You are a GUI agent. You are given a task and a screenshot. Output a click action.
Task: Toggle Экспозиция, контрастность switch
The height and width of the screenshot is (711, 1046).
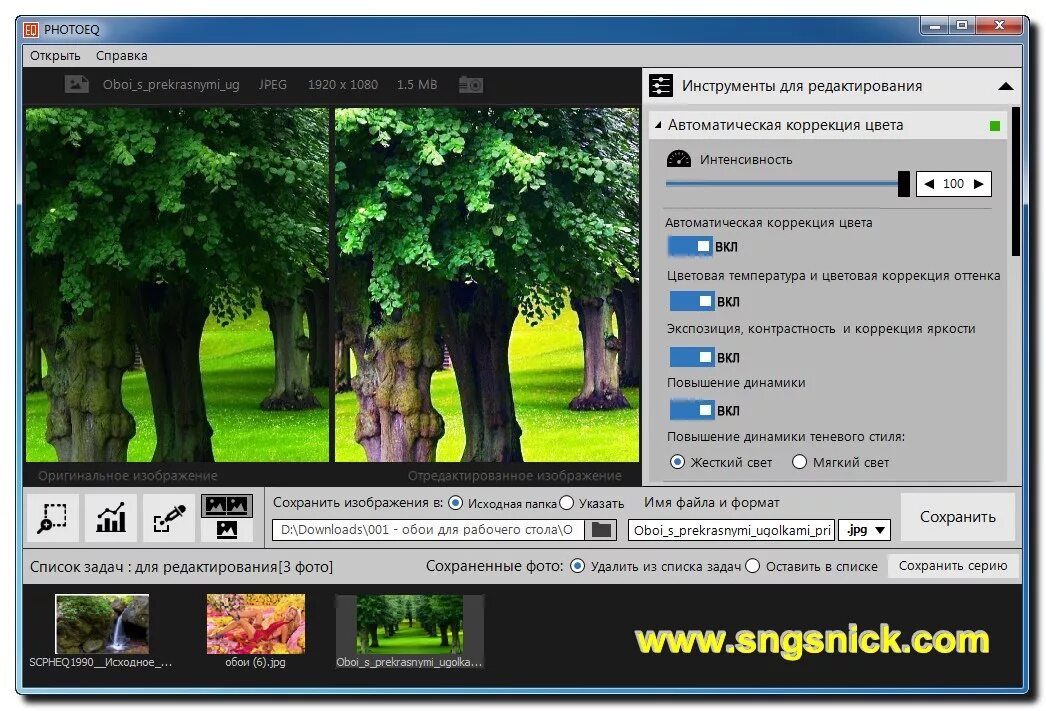692,357
